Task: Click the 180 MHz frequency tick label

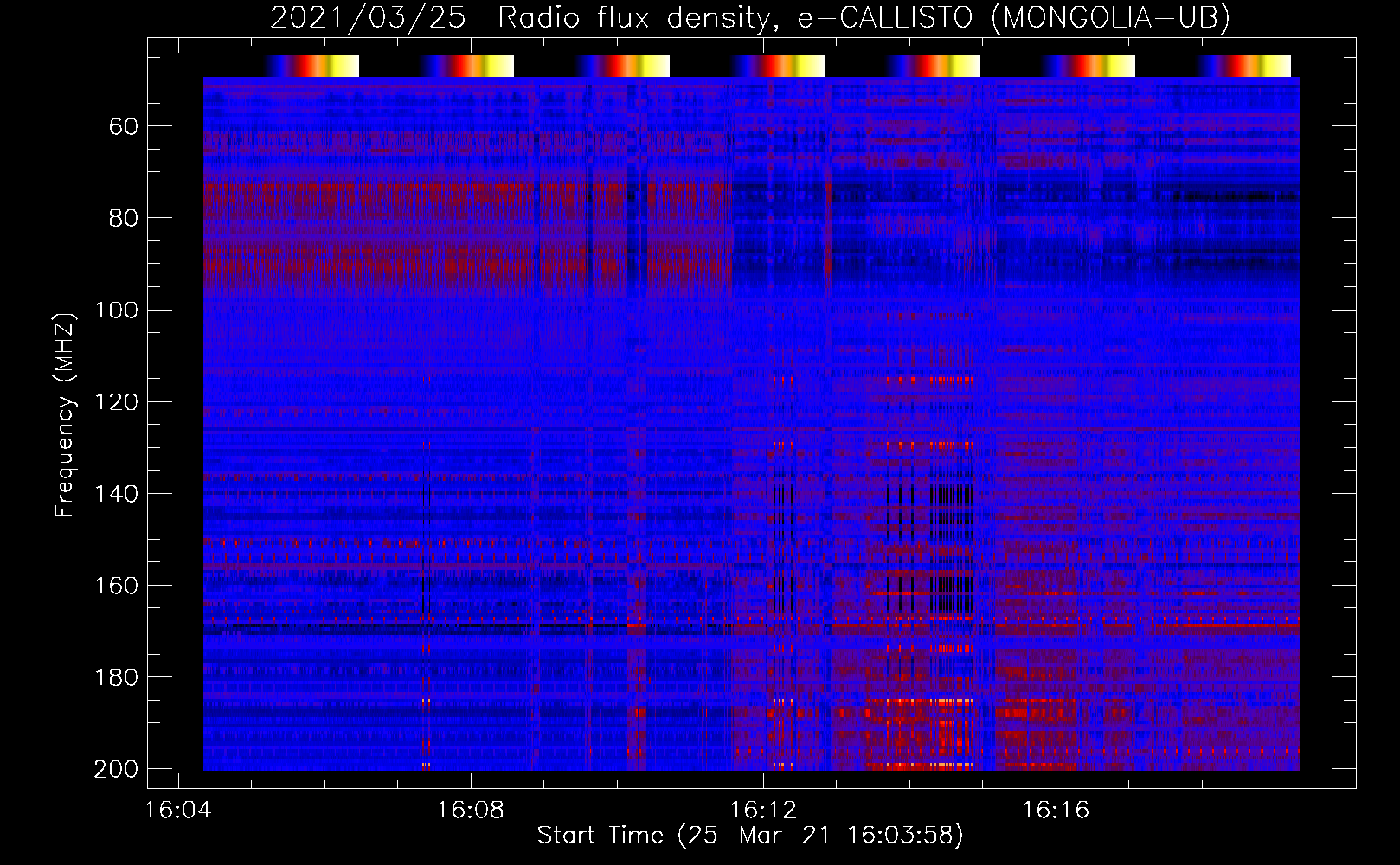Action: coord(116,677)
